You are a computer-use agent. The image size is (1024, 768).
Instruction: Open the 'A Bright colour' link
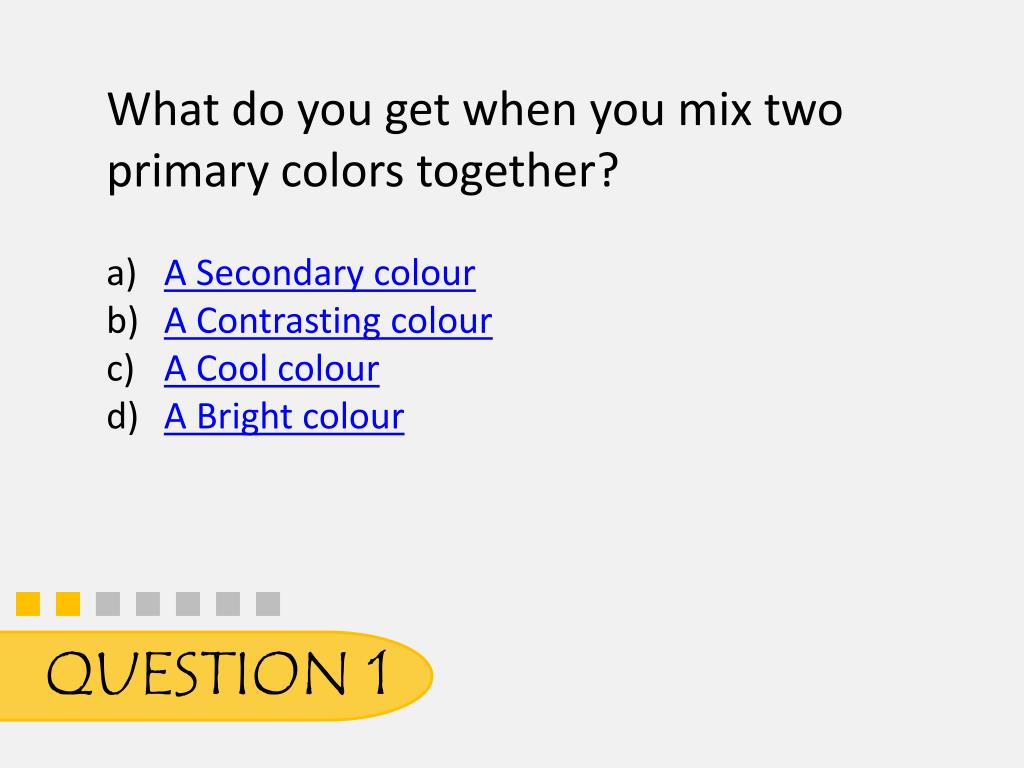click(284, 417)
